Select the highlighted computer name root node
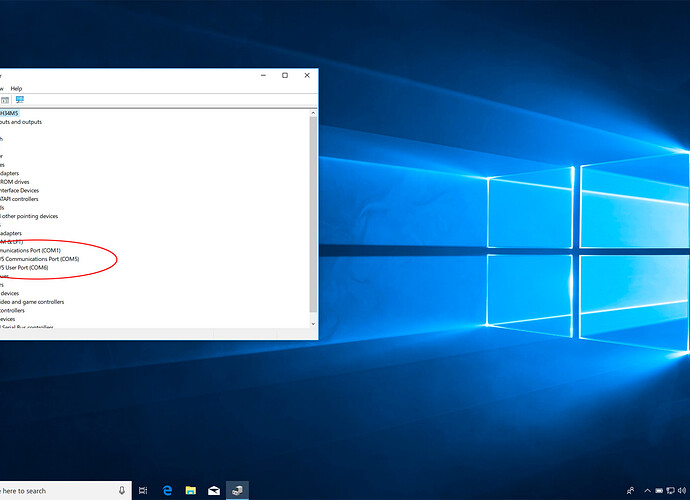The width and height of the screenshot is (690, 500). click(9, 114)
